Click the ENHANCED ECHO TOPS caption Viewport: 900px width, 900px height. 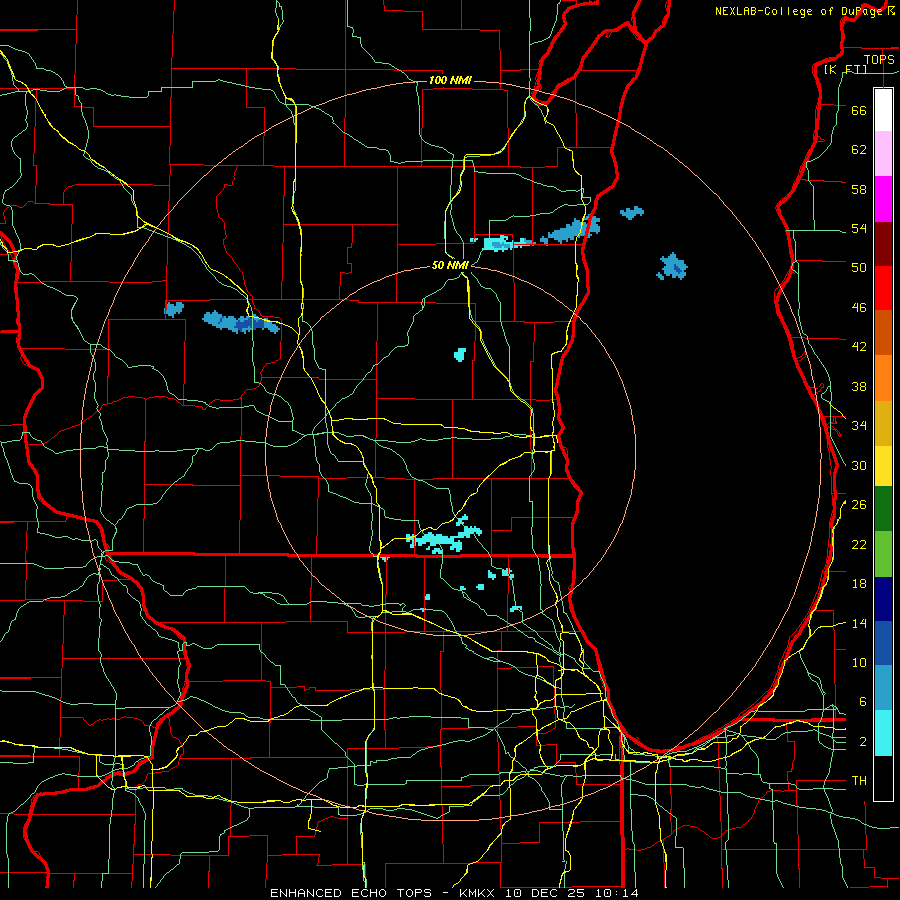tap(351, 893)
